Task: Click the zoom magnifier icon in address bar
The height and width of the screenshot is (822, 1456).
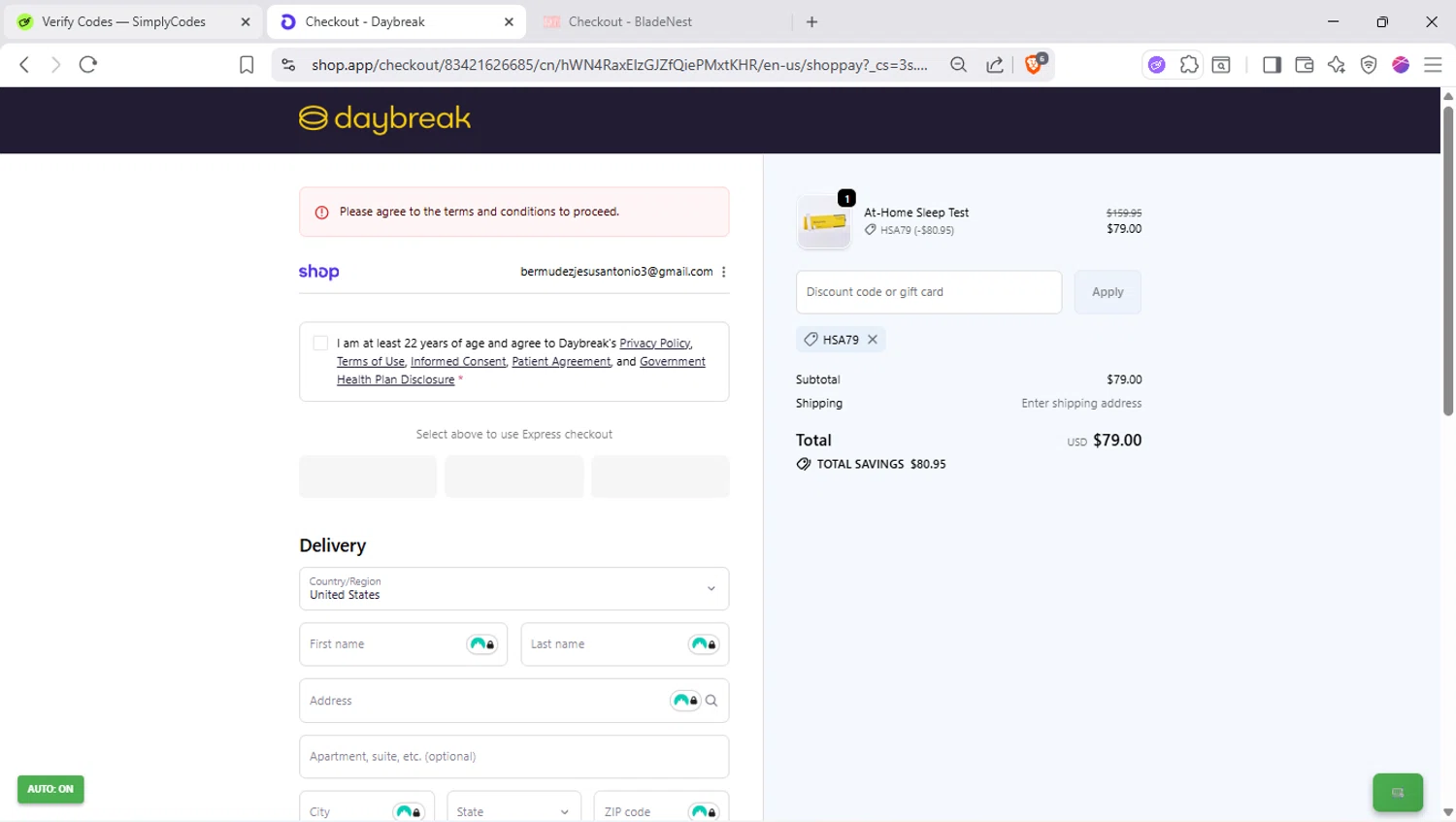Action: tap(958, 65)
